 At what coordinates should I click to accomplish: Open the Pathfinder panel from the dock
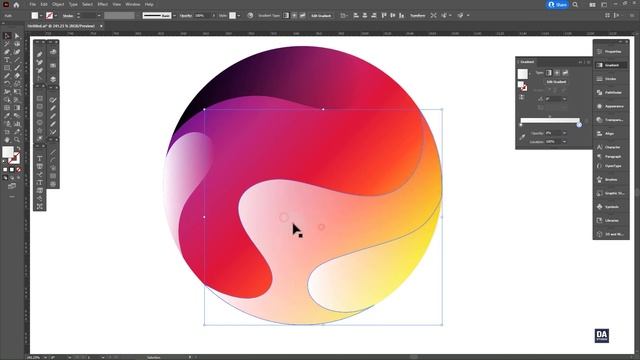pyautogui.click(x=610, y=93)
